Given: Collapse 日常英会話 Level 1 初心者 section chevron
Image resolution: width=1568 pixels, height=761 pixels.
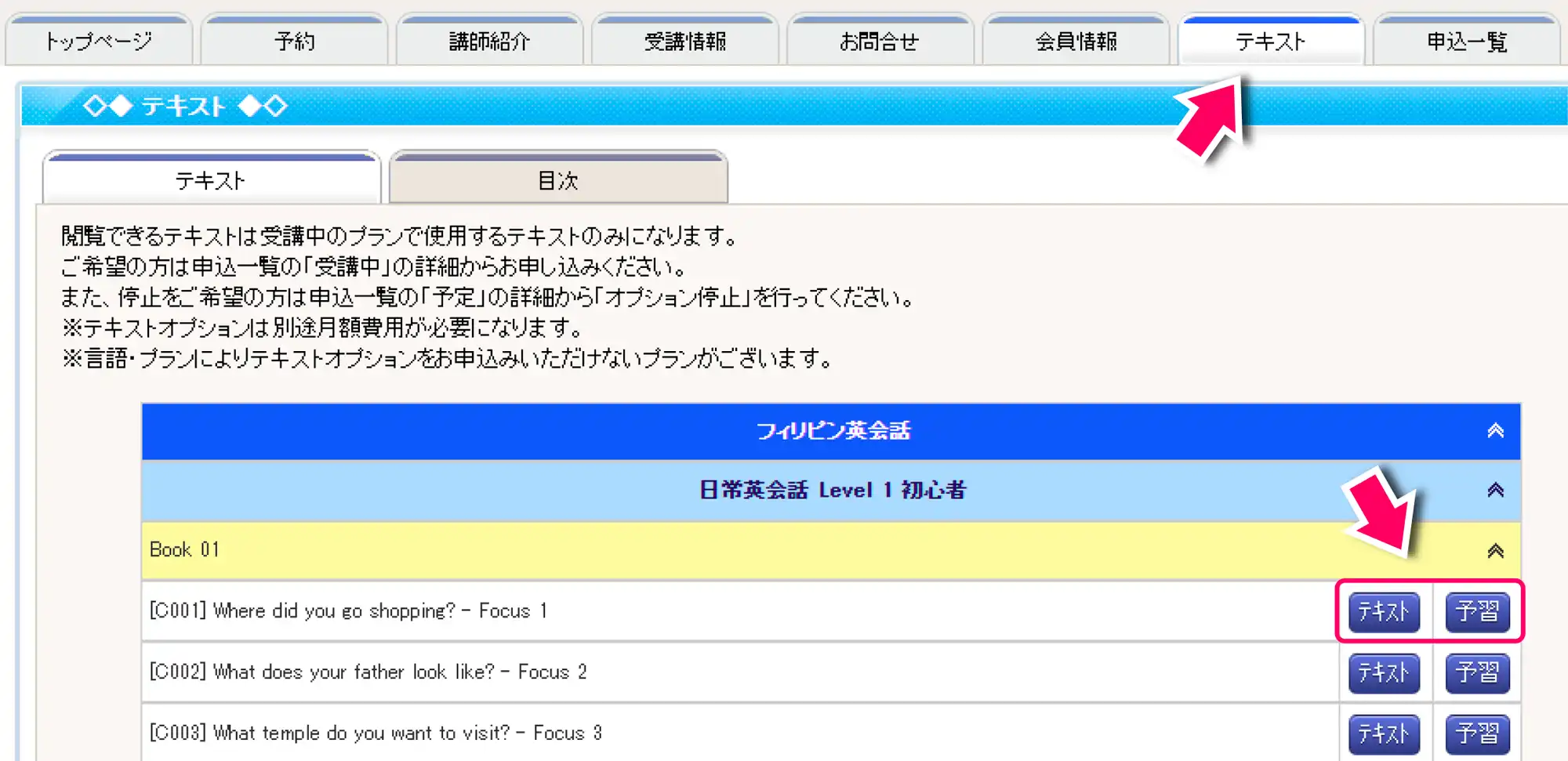Looking at the screenshot, I should pos(1495,490).
